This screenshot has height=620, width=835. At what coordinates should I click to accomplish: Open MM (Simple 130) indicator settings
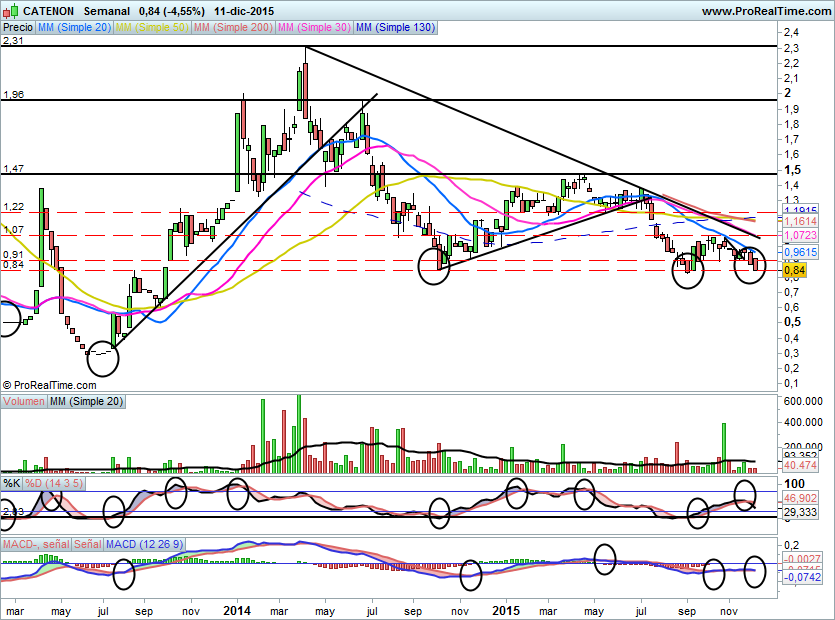pos(395,28)
